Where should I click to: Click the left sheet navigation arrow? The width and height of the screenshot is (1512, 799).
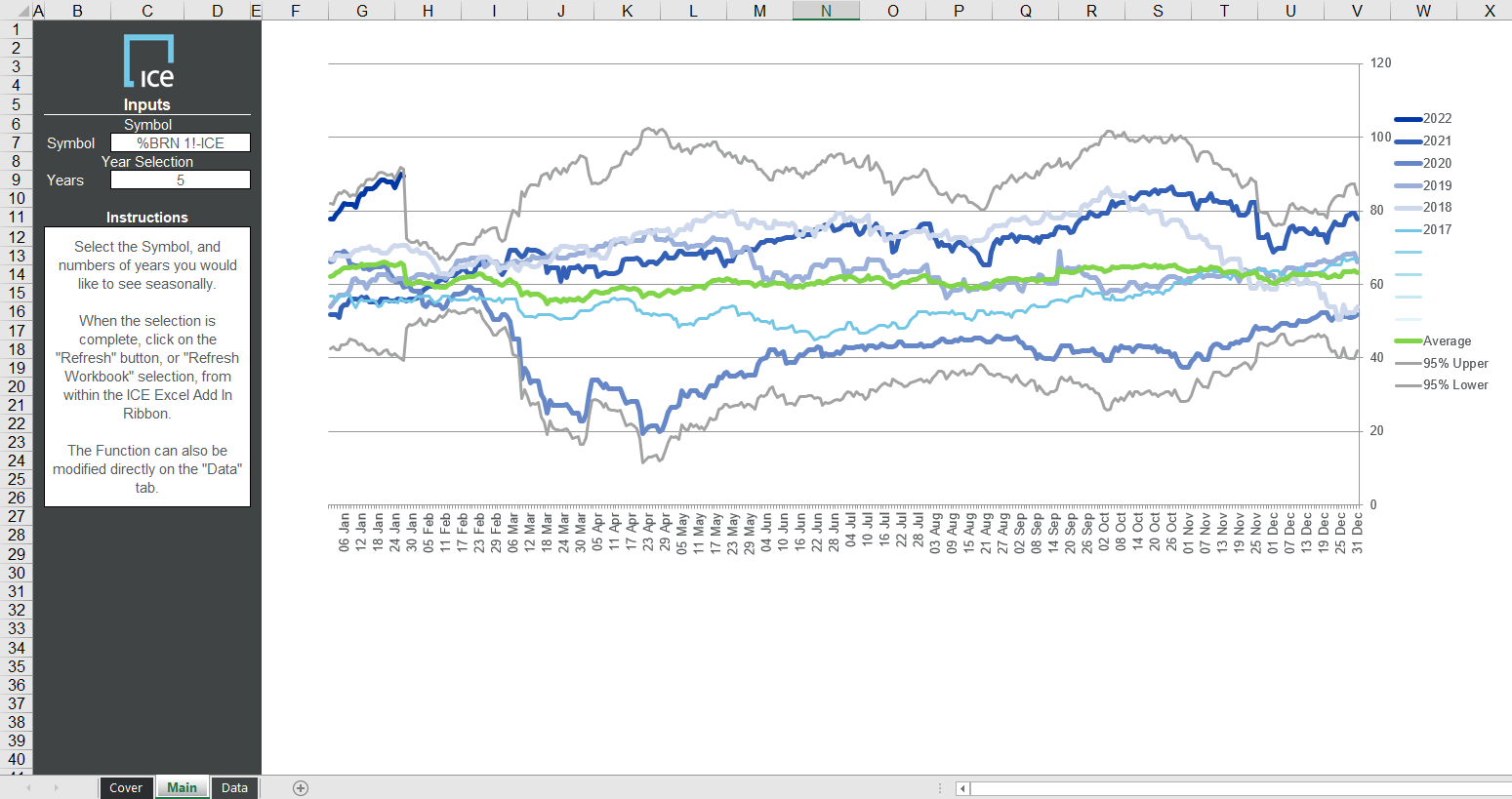30,787
